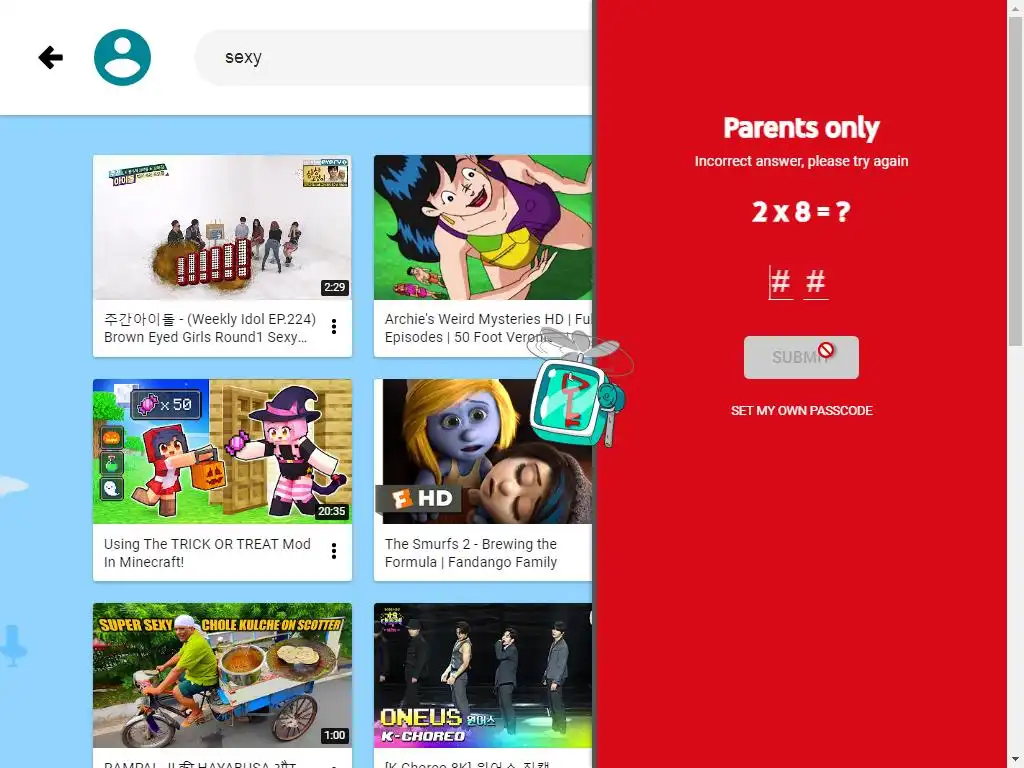Play the Trick or Treat Minecraft video
This screenshot has width=1024, height=768.
click(x=222, y=451)
